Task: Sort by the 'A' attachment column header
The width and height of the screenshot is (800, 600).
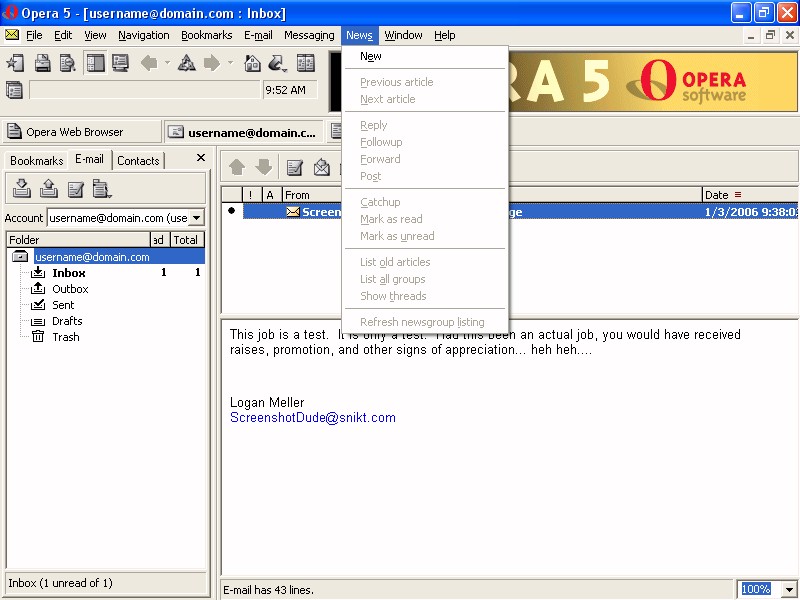Action: pyautogui.click(x=270, y=195)
